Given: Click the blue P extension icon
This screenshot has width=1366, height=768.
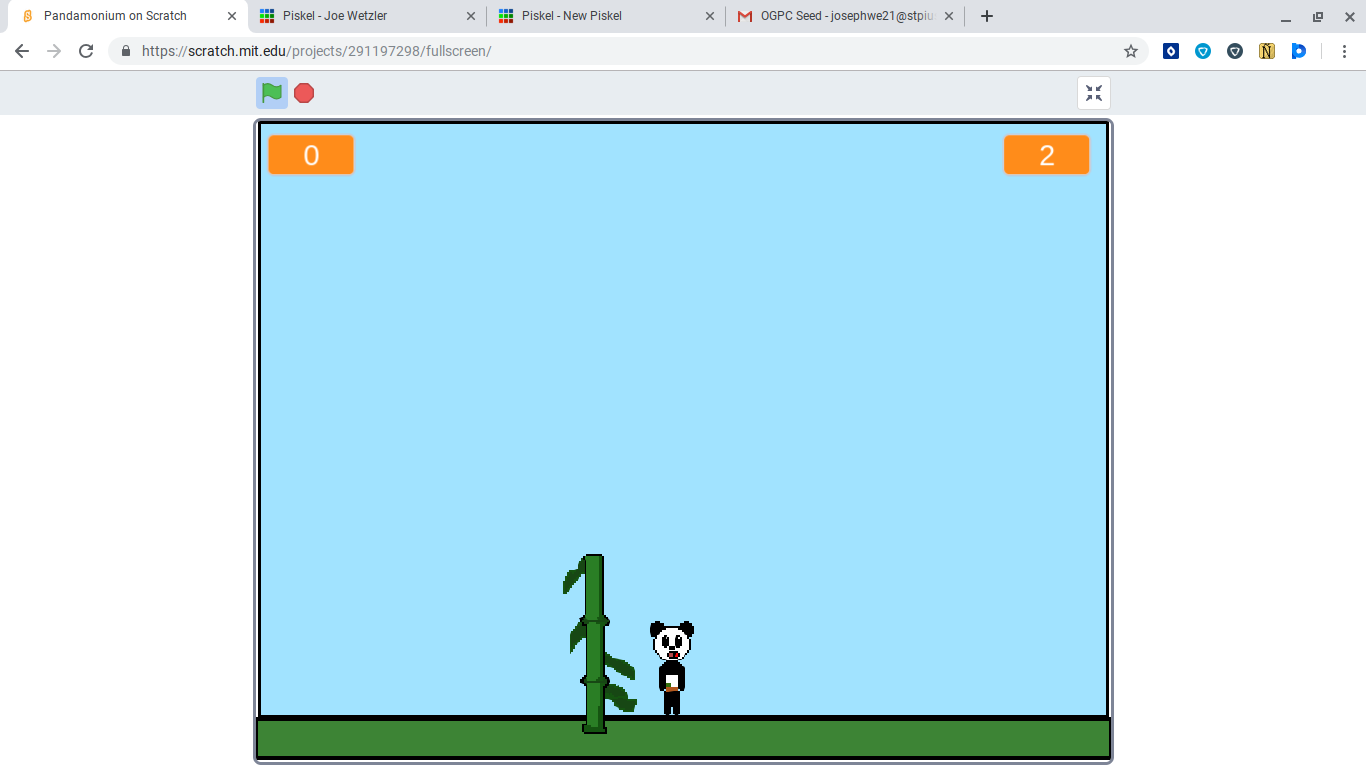Looking at the screenshot, I should click(1298, 51).
